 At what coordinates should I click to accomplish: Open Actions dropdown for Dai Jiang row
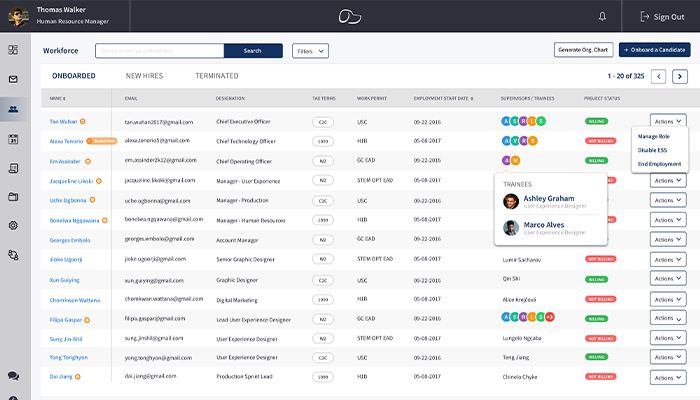point(667,376)
